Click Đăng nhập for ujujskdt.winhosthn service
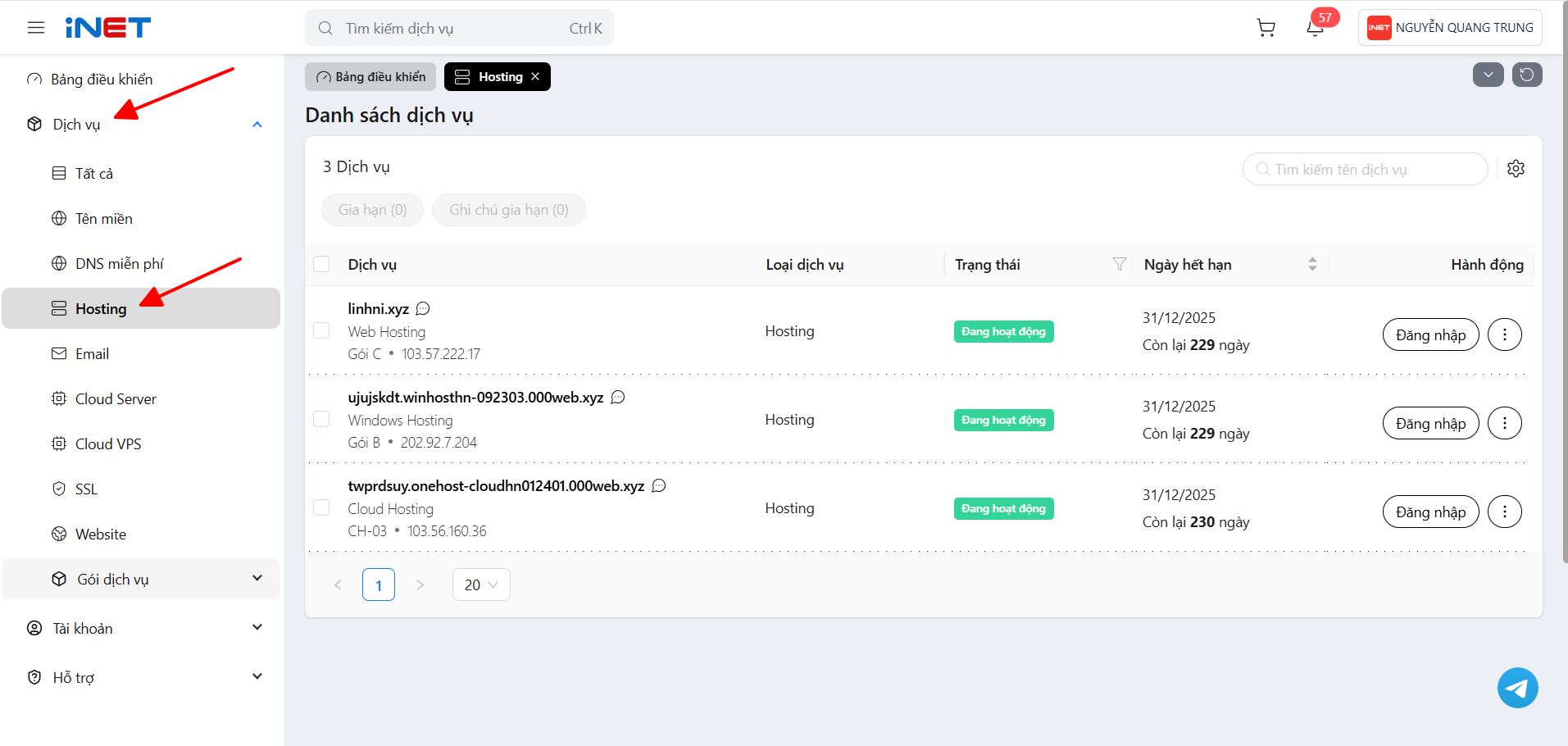The width and height of the screenshot is (1568, 746). 1431,423
